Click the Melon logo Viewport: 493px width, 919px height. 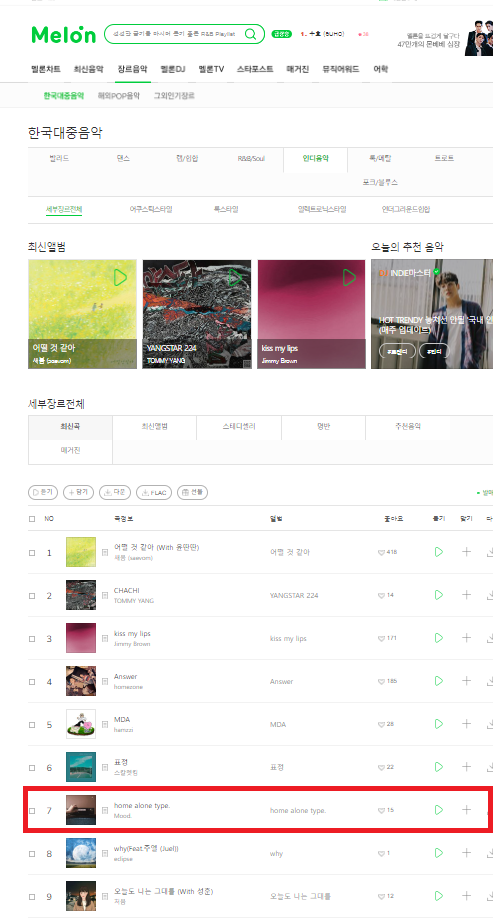tap(63, 35)
